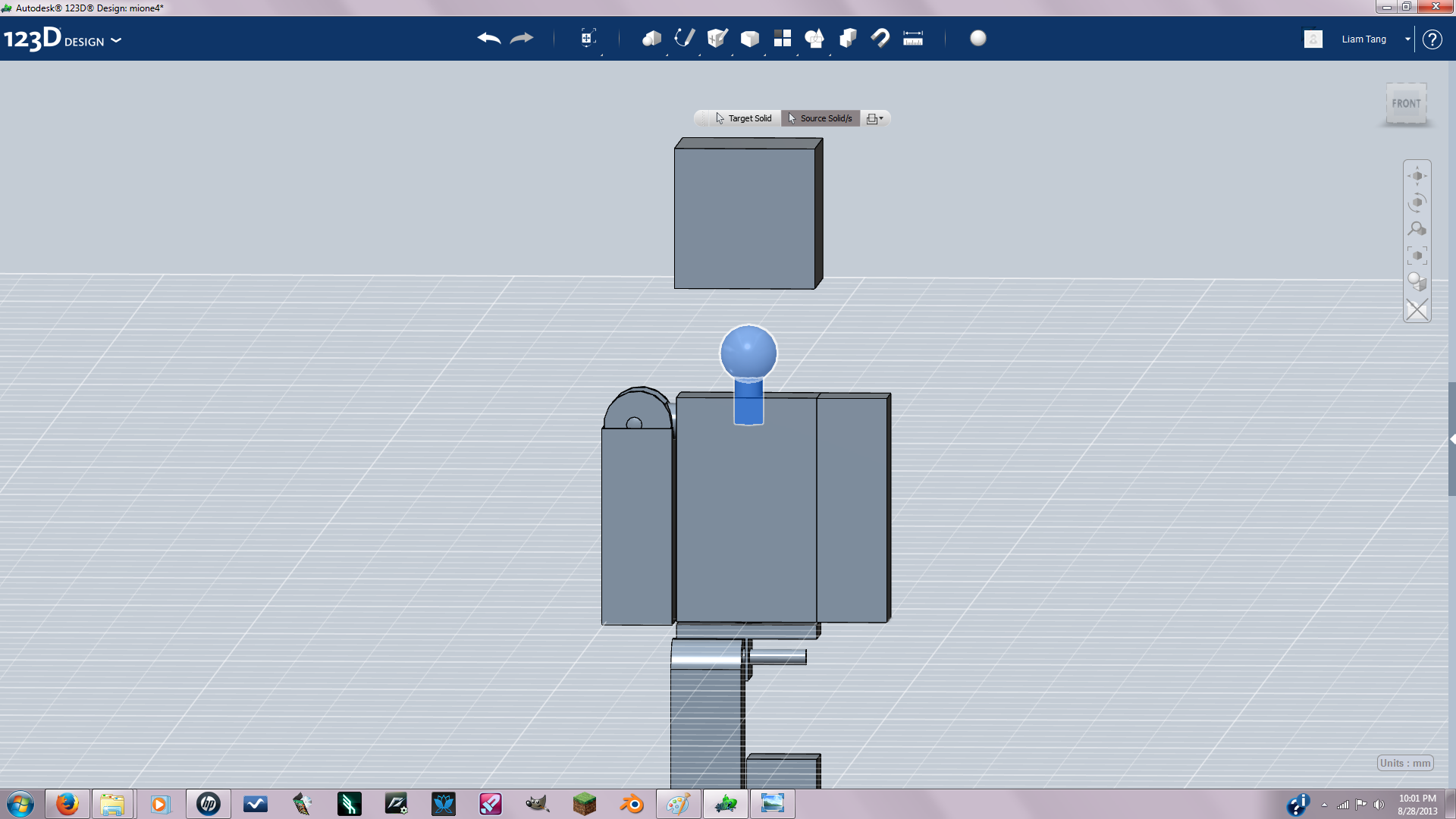Click the Undo arrow in toolbar
1456x819 pixels.
coord(489,38)
